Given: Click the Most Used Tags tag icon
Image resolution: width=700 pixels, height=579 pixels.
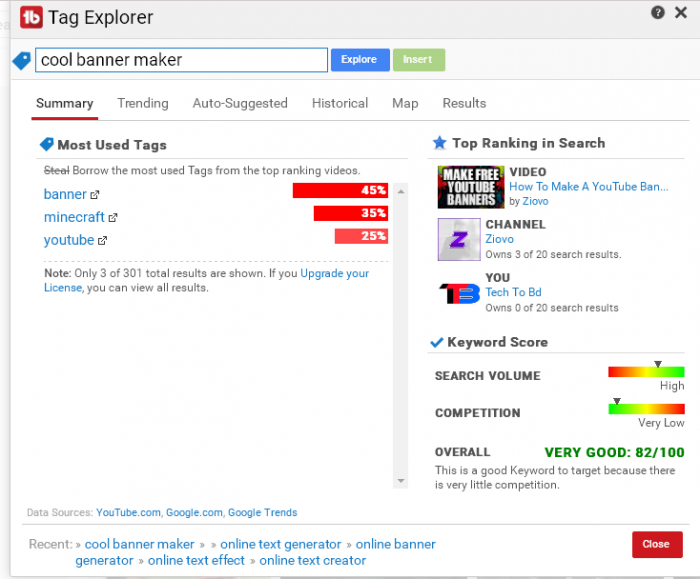Looking at the screenshot, I should [46, 144].
